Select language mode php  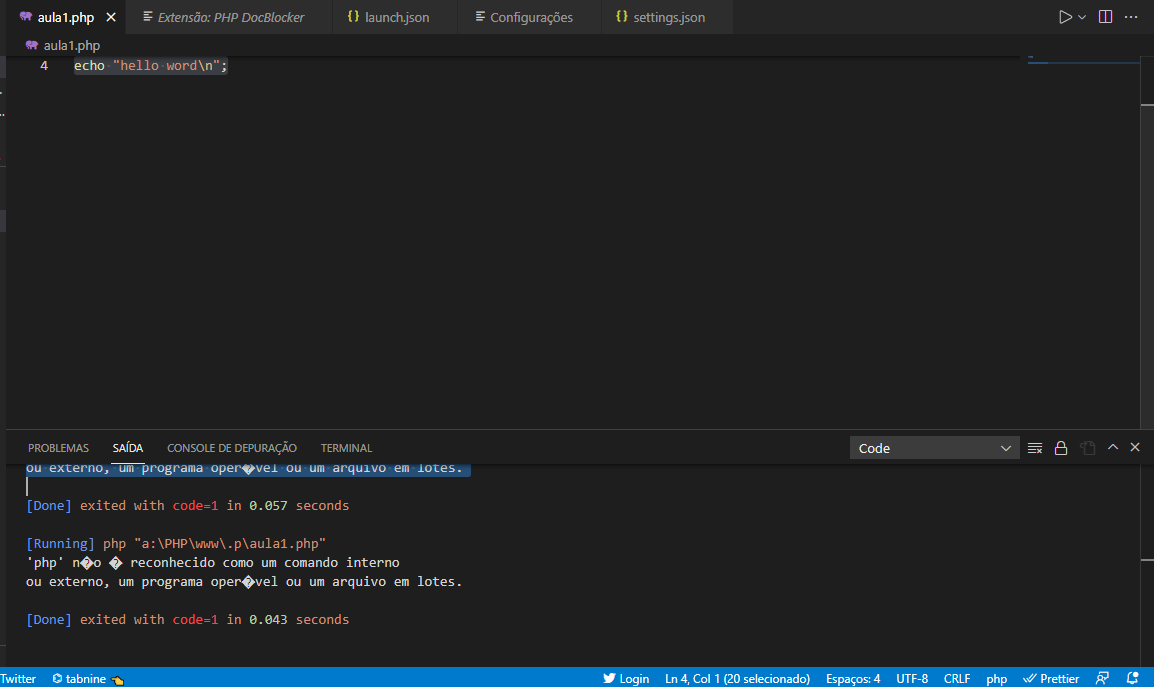(997, 678)
